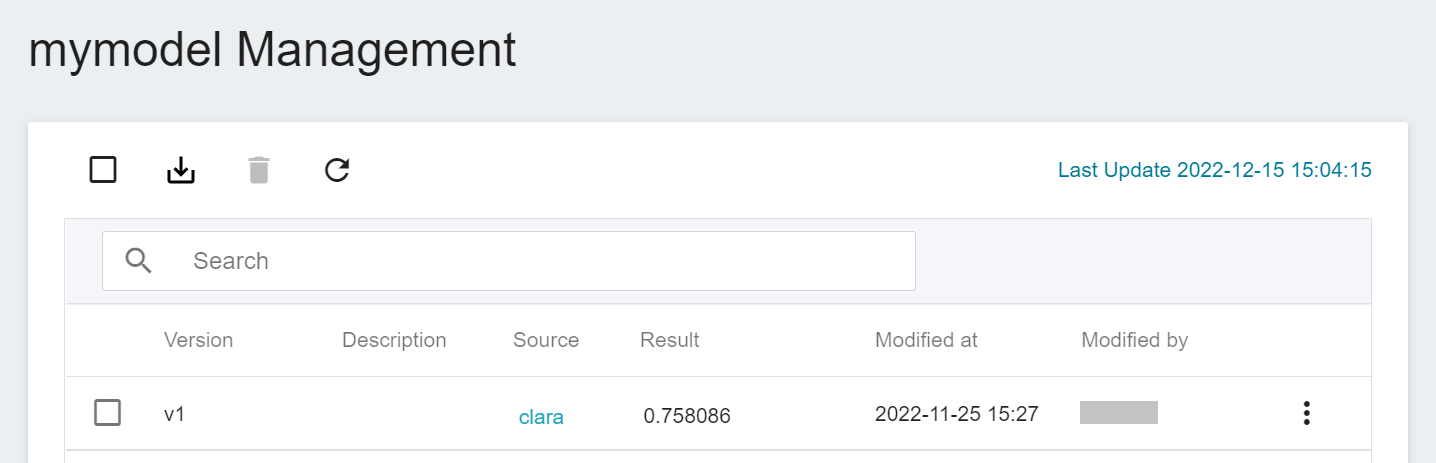This screenshot has height=463, width=1436.
Task: Sort by the Version column header
Action: (198, 340)
